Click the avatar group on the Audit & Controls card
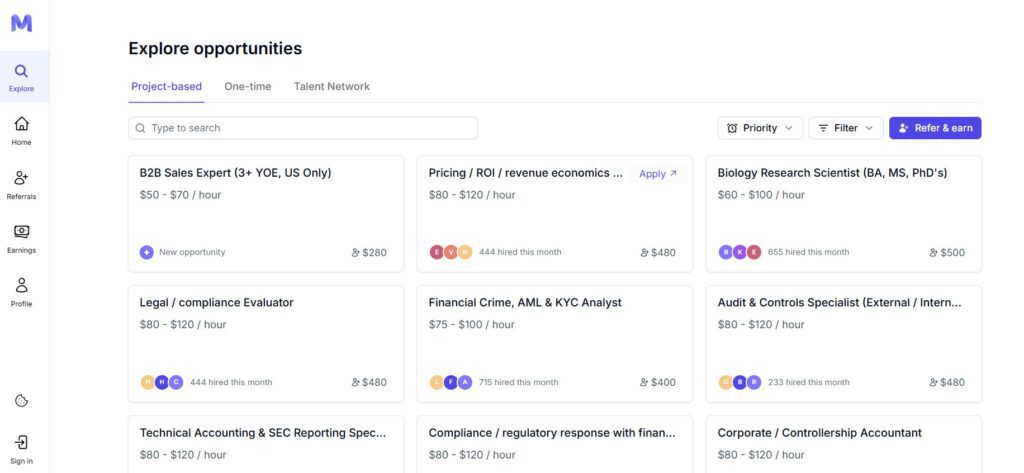Screen dimensions: 1024x473 (740, 382)
